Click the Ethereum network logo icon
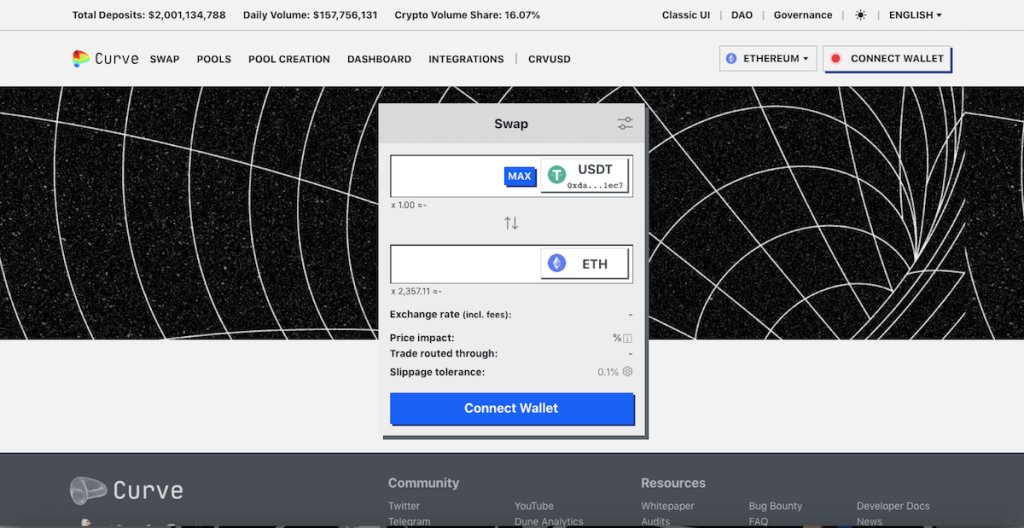 click(x=731, y=58)
